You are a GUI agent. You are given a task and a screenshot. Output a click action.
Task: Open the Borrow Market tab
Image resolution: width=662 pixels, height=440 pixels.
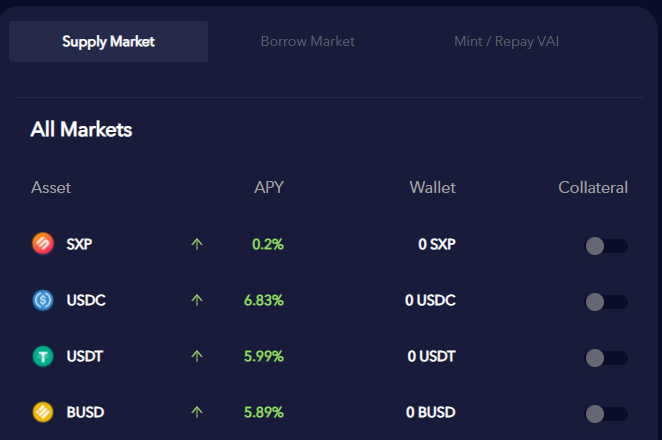pos(307,41)
